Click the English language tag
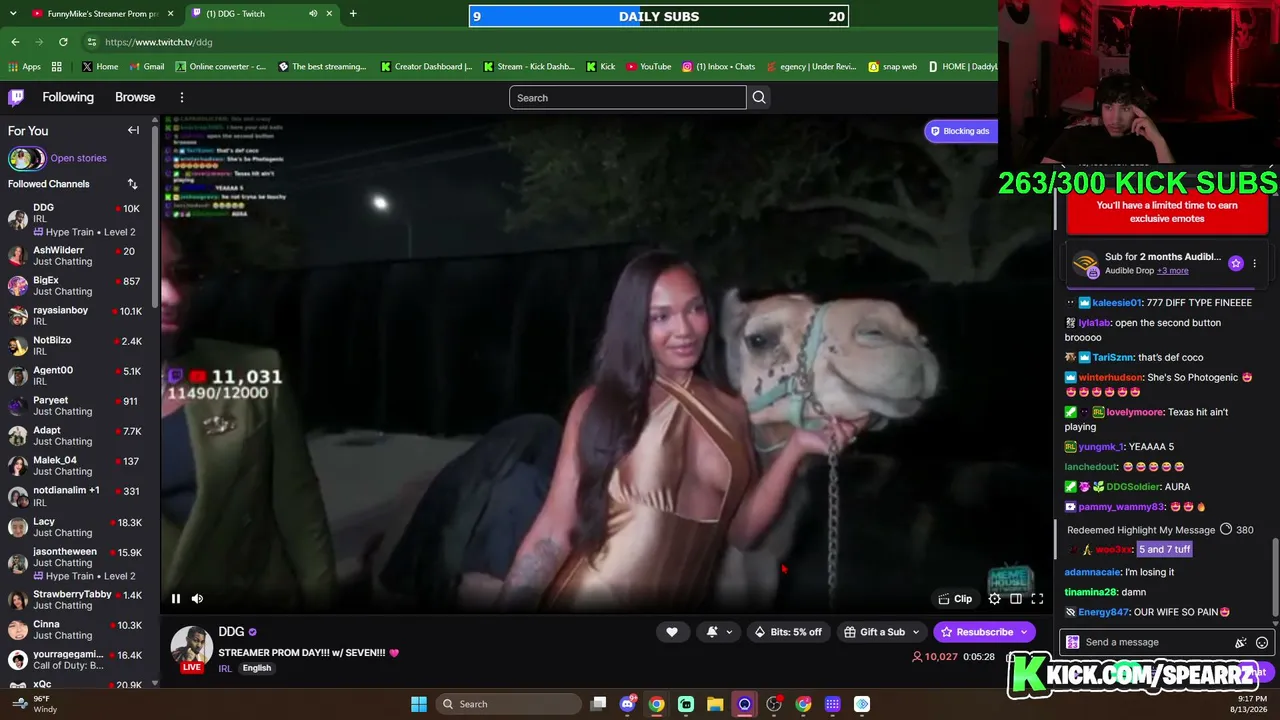 [257, 668]
